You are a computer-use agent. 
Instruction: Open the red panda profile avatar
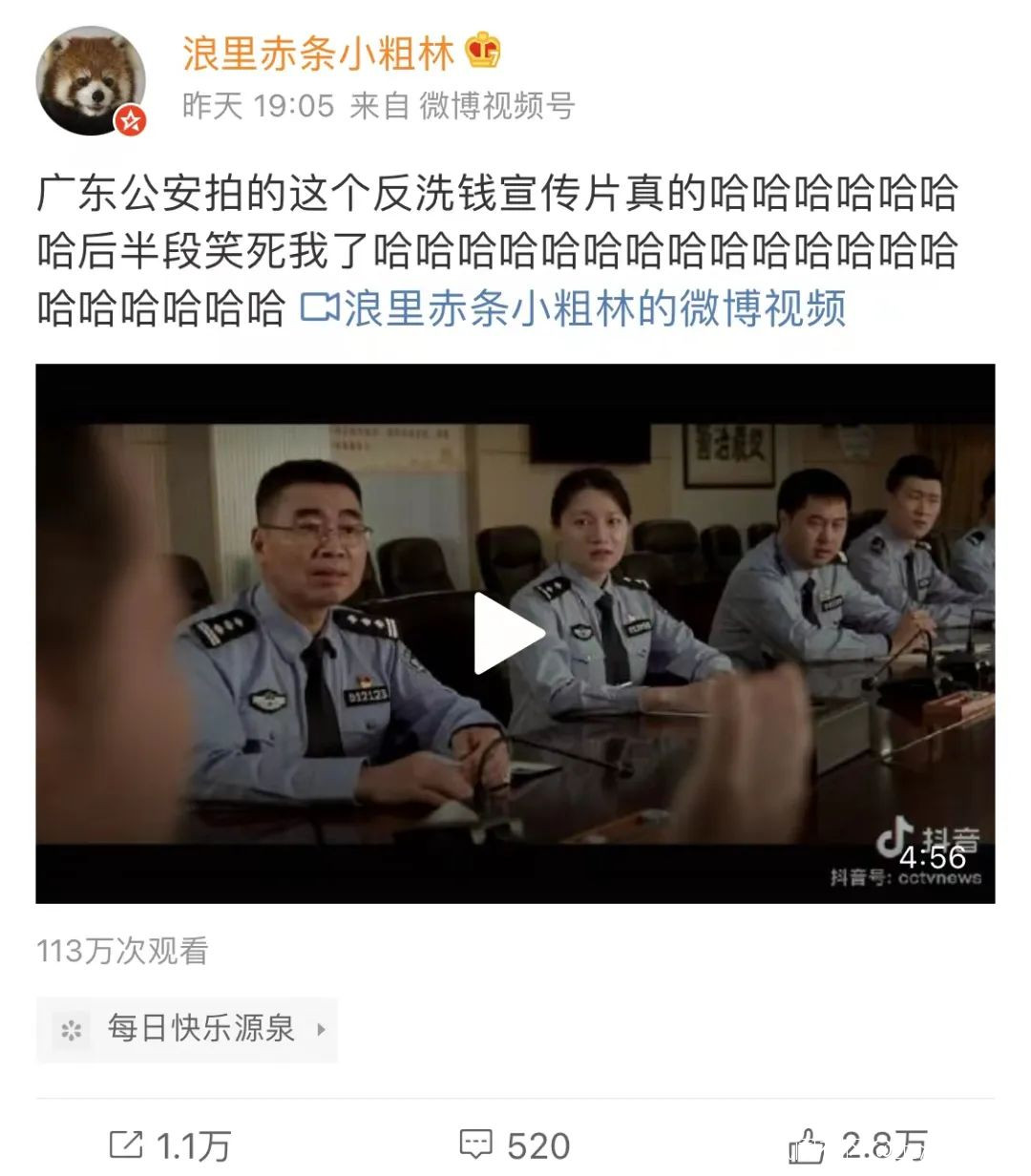pos(91,81)
